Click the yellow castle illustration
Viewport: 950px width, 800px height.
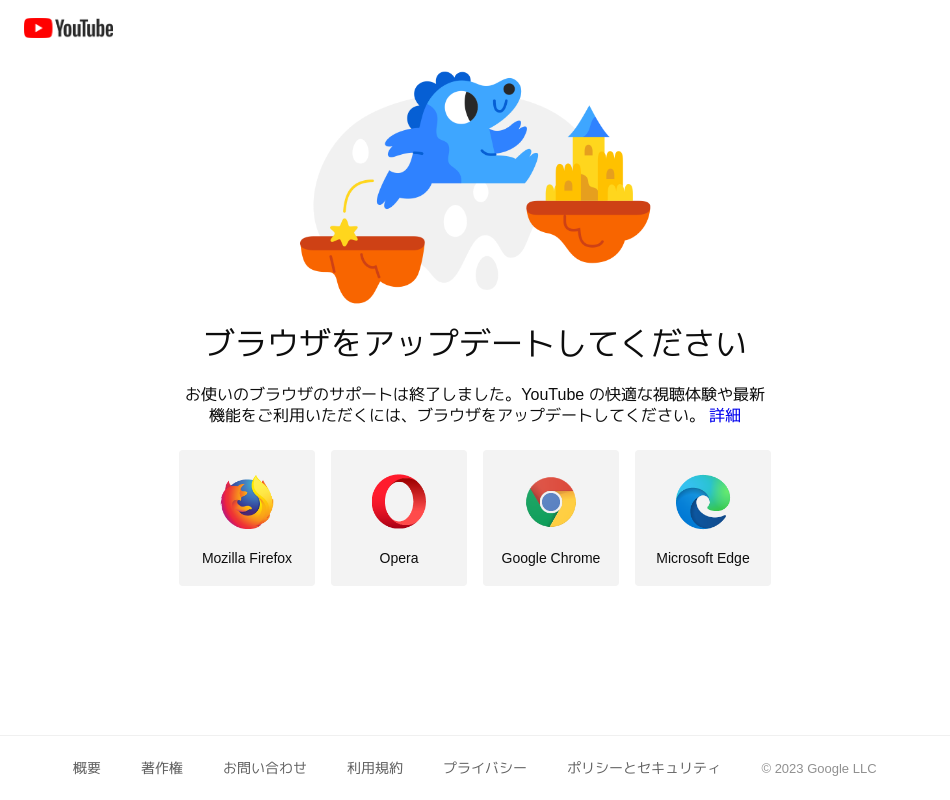point(589,155)
